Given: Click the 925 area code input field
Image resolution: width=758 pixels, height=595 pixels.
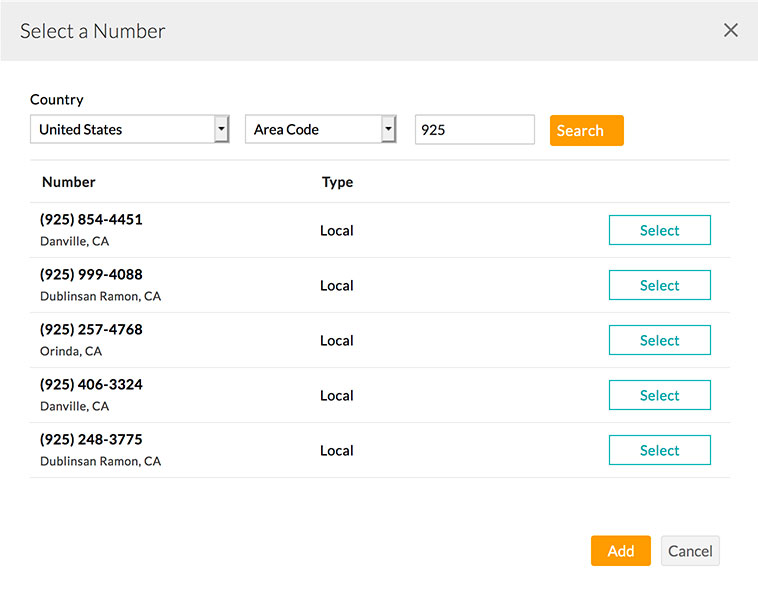Looking at the screenshot, I should click(x=475, y=130).
